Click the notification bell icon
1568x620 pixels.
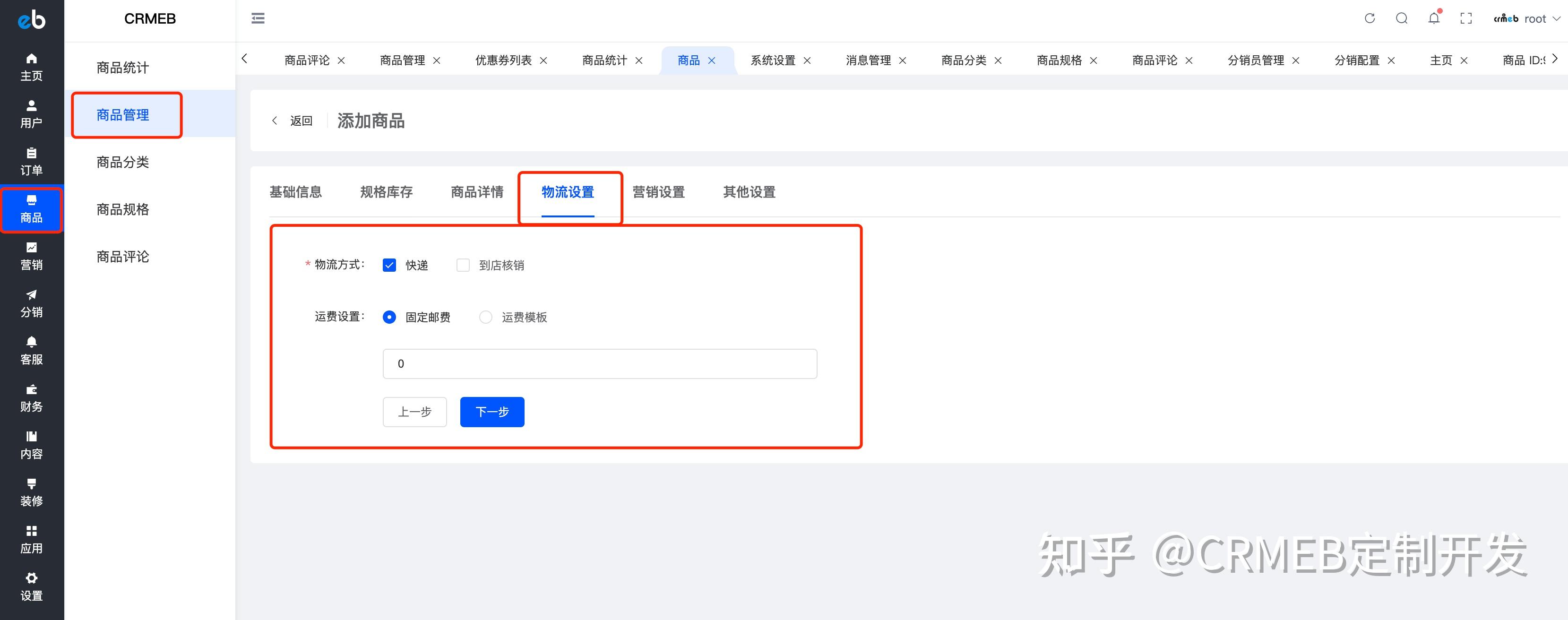tap(1433, 18)
